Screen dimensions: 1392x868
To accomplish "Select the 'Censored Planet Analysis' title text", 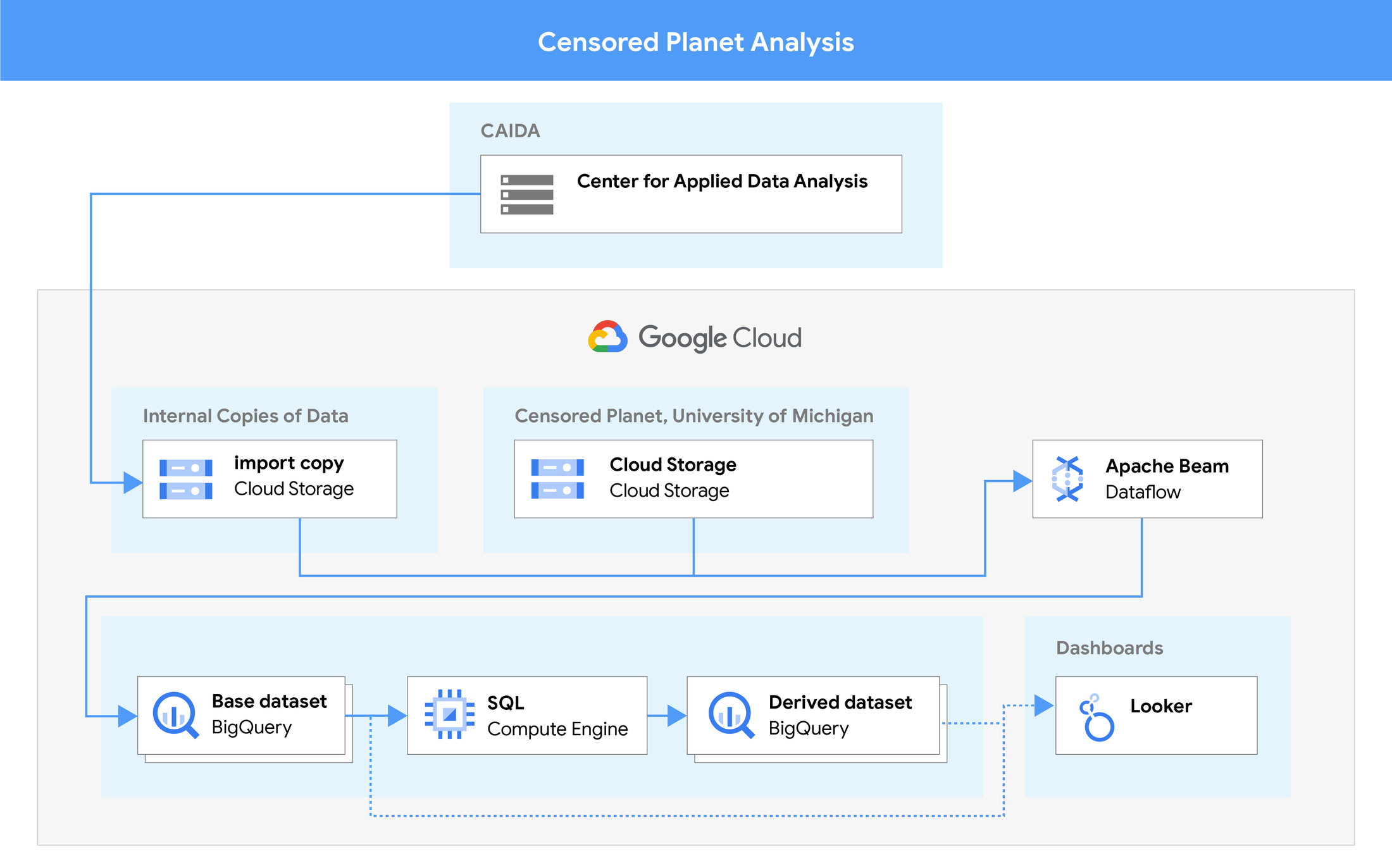I will (696, 42).
